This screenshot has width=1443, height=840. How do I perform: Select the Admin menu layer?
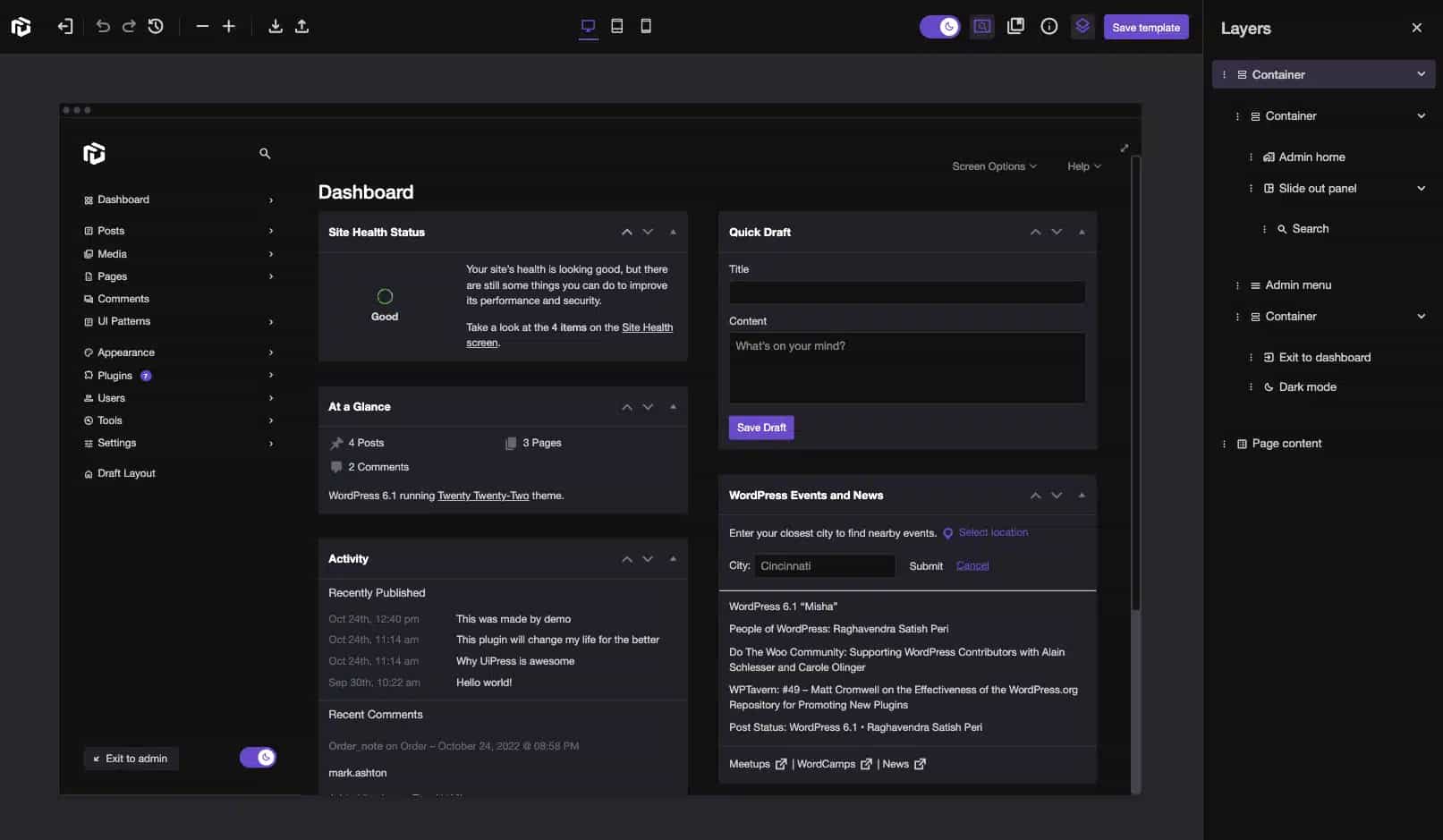1297,285
